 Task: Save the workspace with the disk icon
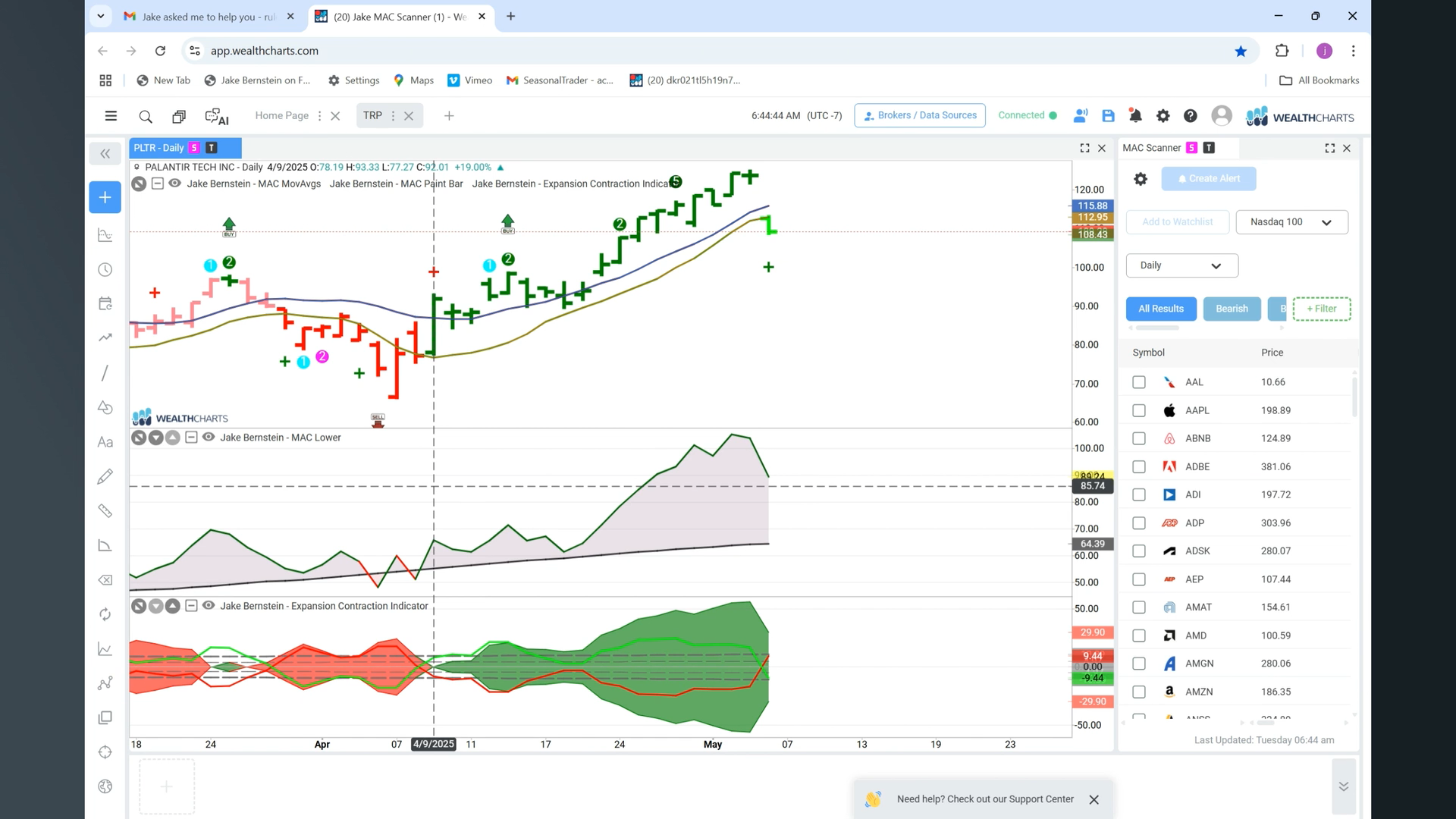pyautogui.click(x=1108, y=116)
